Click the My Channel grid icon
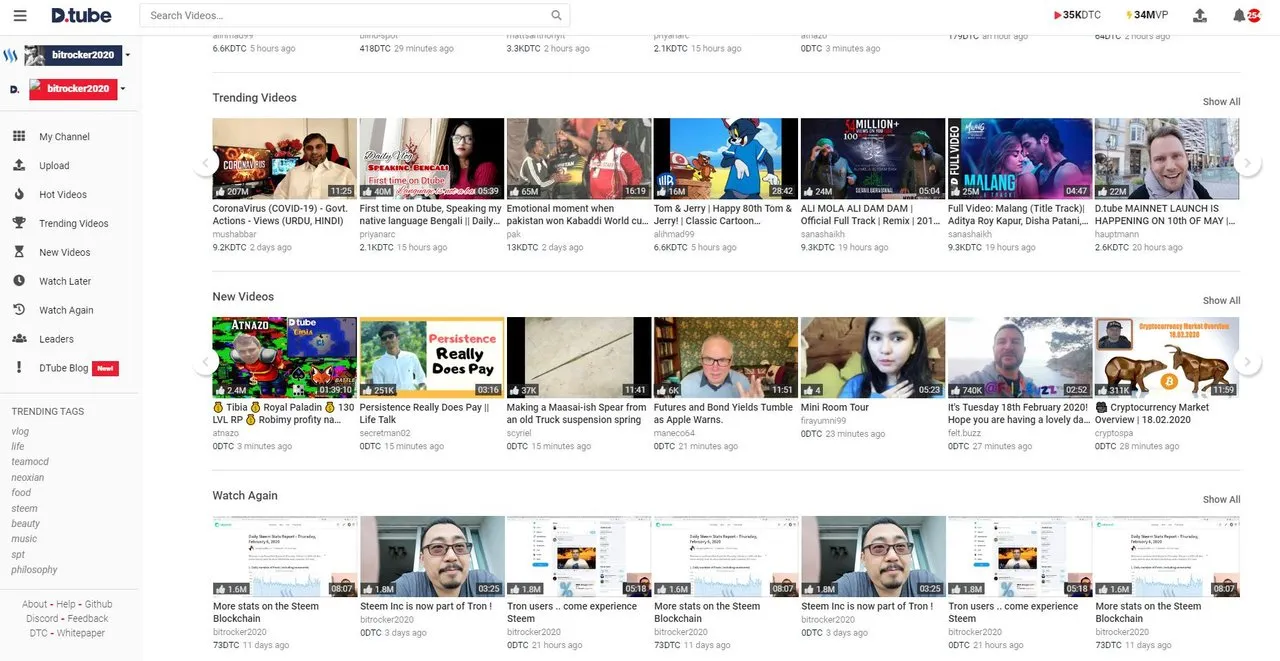The width and height of the screenshot is (1280, 661). coord(19,136)
